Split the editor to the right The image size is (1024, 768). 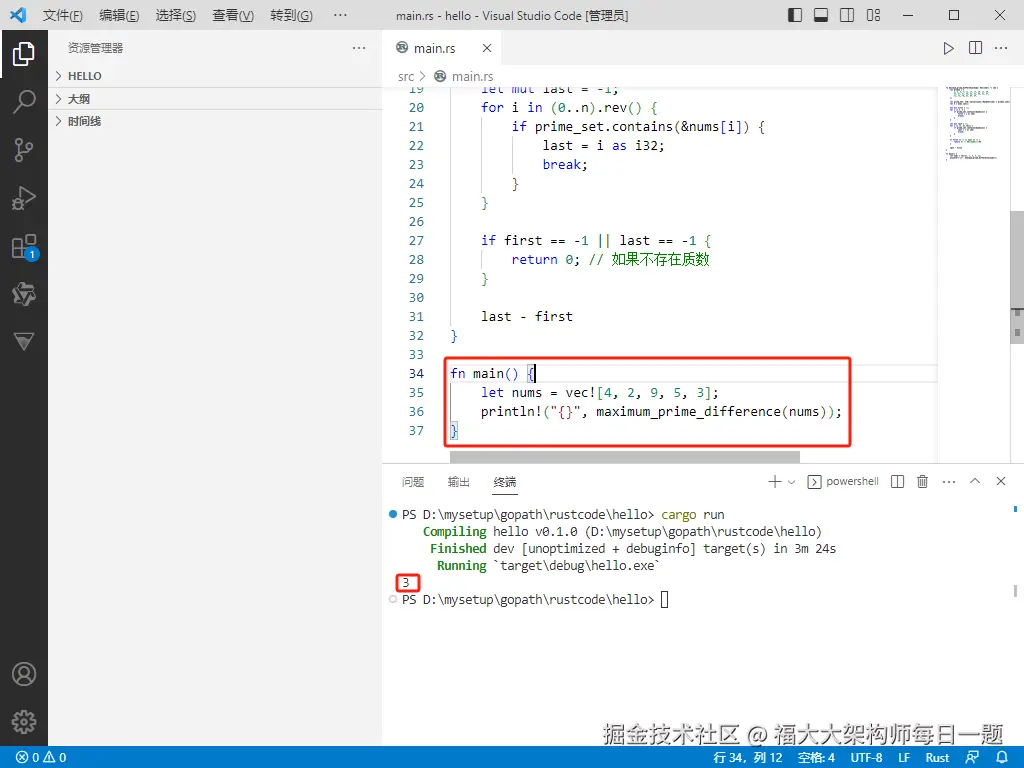click(975, 48)
